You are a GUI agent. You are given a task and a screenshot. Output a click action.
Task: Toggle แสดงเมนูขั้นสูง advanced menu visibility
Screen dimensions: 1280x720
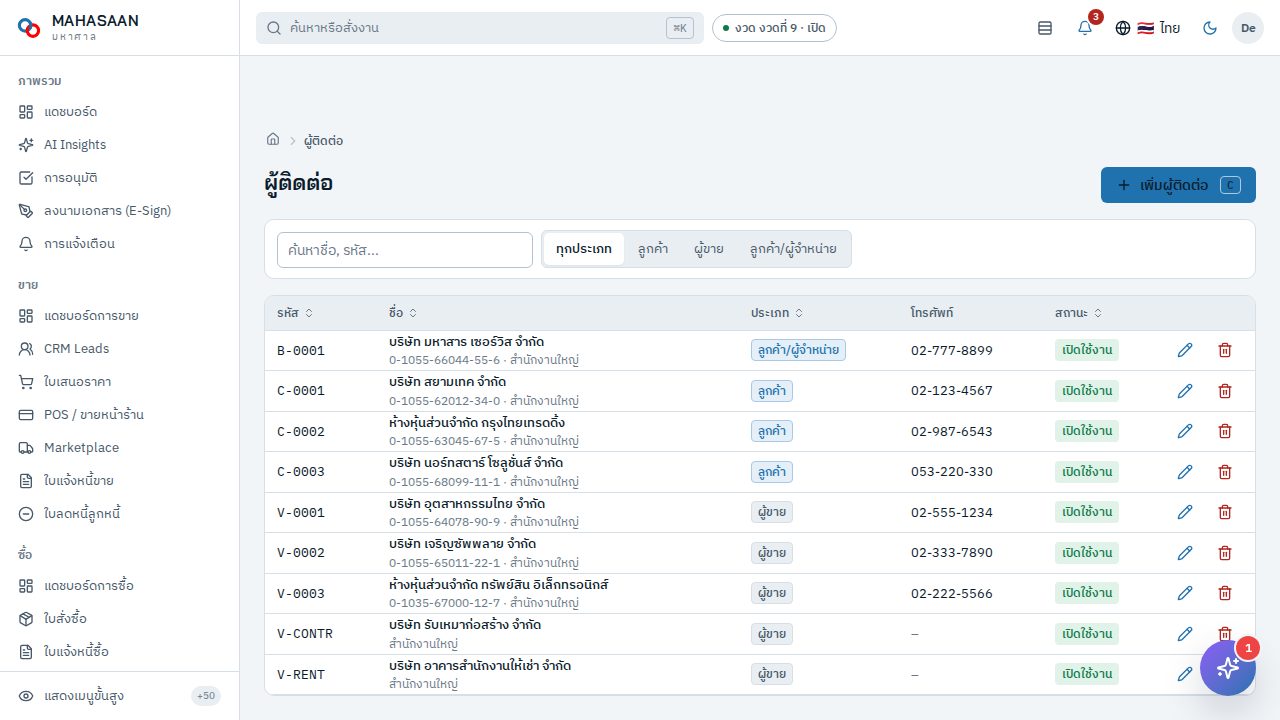tap(119, 696)
